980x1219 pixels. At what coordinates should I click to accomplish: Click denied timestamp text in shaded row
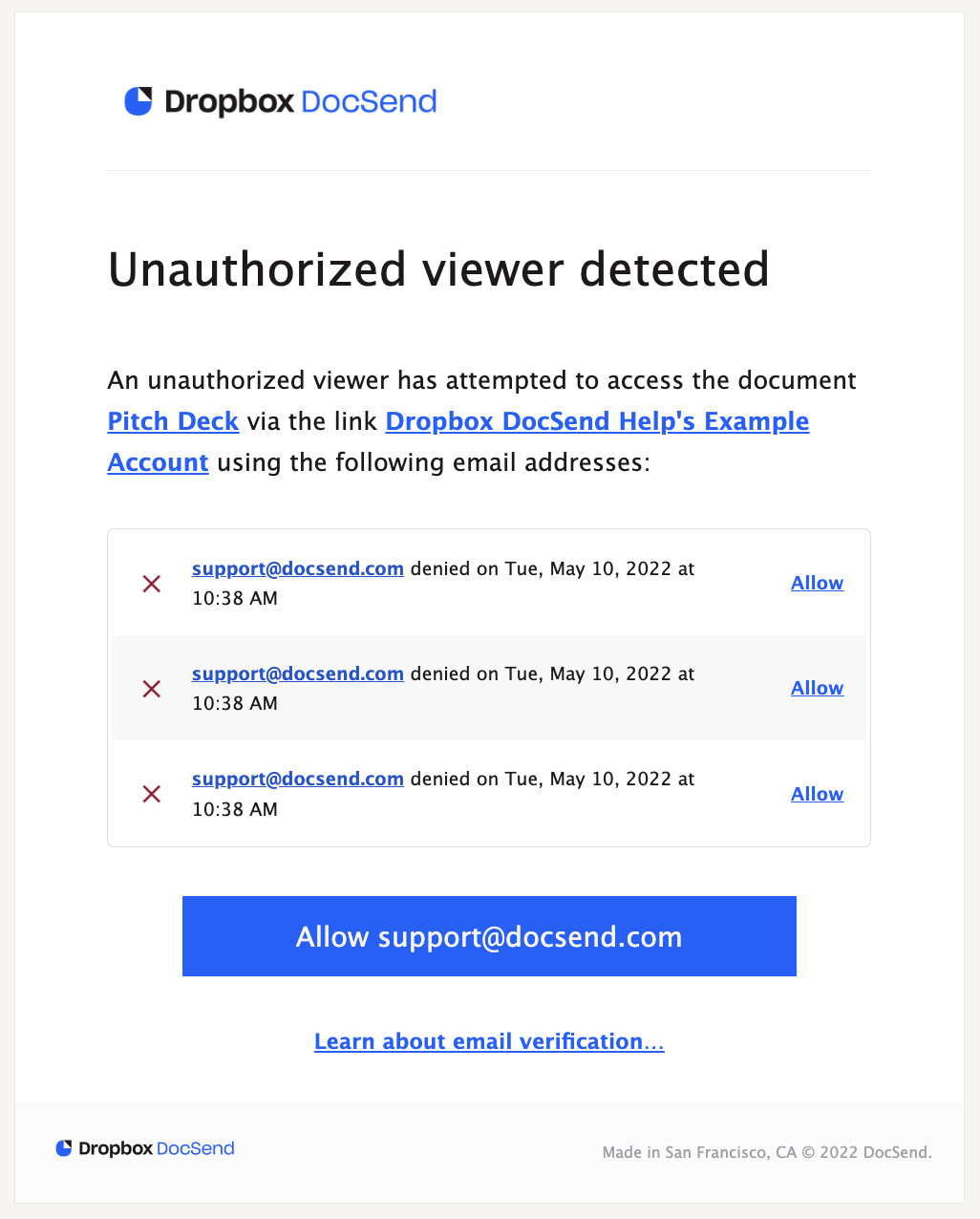(443, 688)
